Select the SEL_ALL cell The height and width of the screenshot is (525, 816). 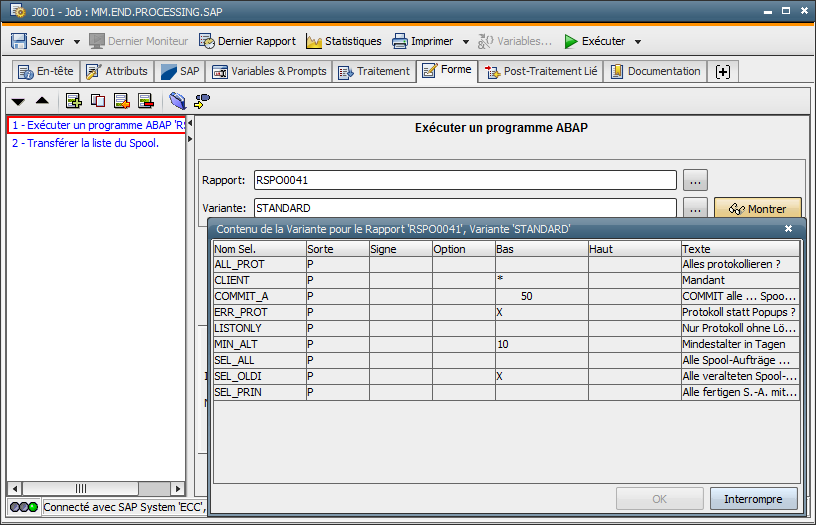point(260,361)
